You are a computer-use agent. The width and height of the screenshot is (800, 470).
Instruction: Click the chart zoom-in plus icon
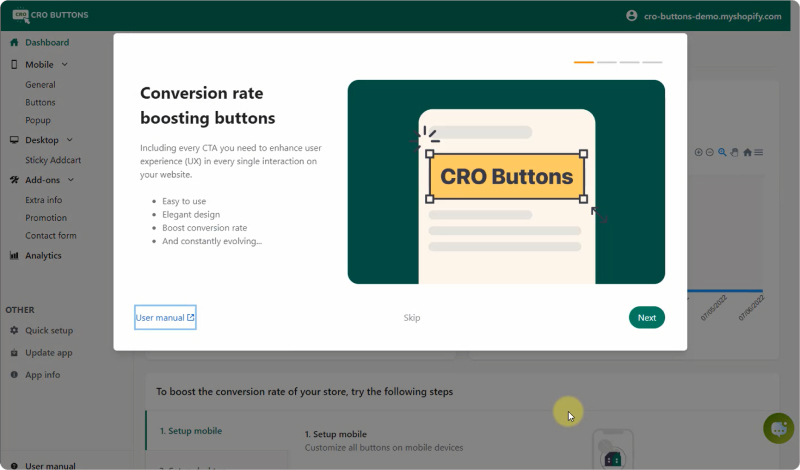point(699,152)
